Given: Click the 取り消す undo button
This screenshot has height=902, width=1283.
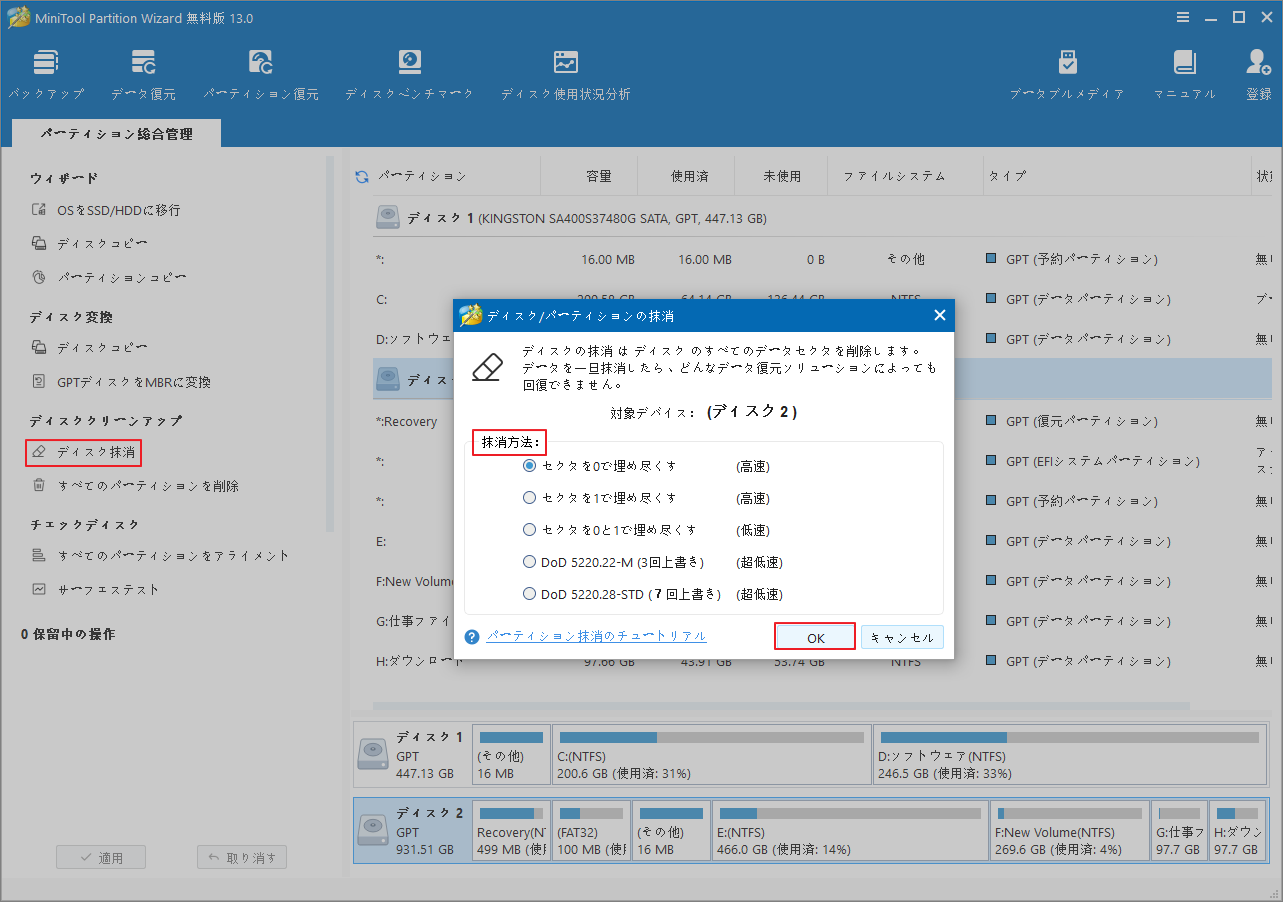Looking at the screenshot, I should (x=243, y=857).
